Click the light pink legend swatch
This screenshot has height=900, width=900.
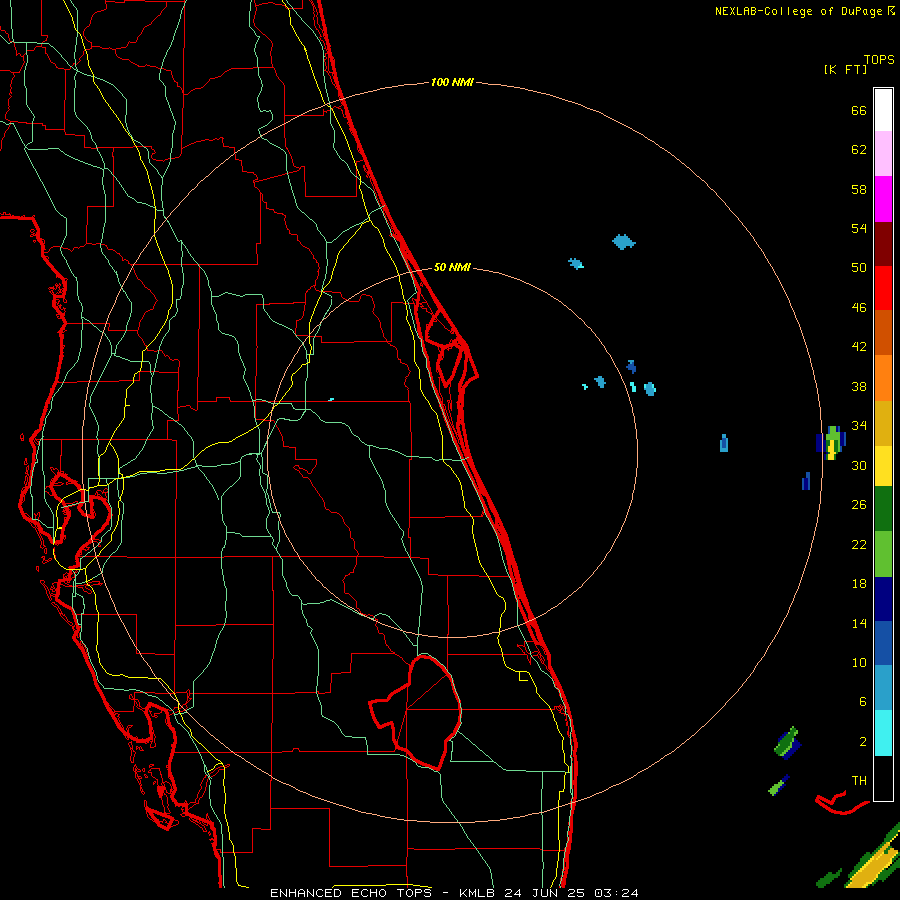(x=883, y=154)
